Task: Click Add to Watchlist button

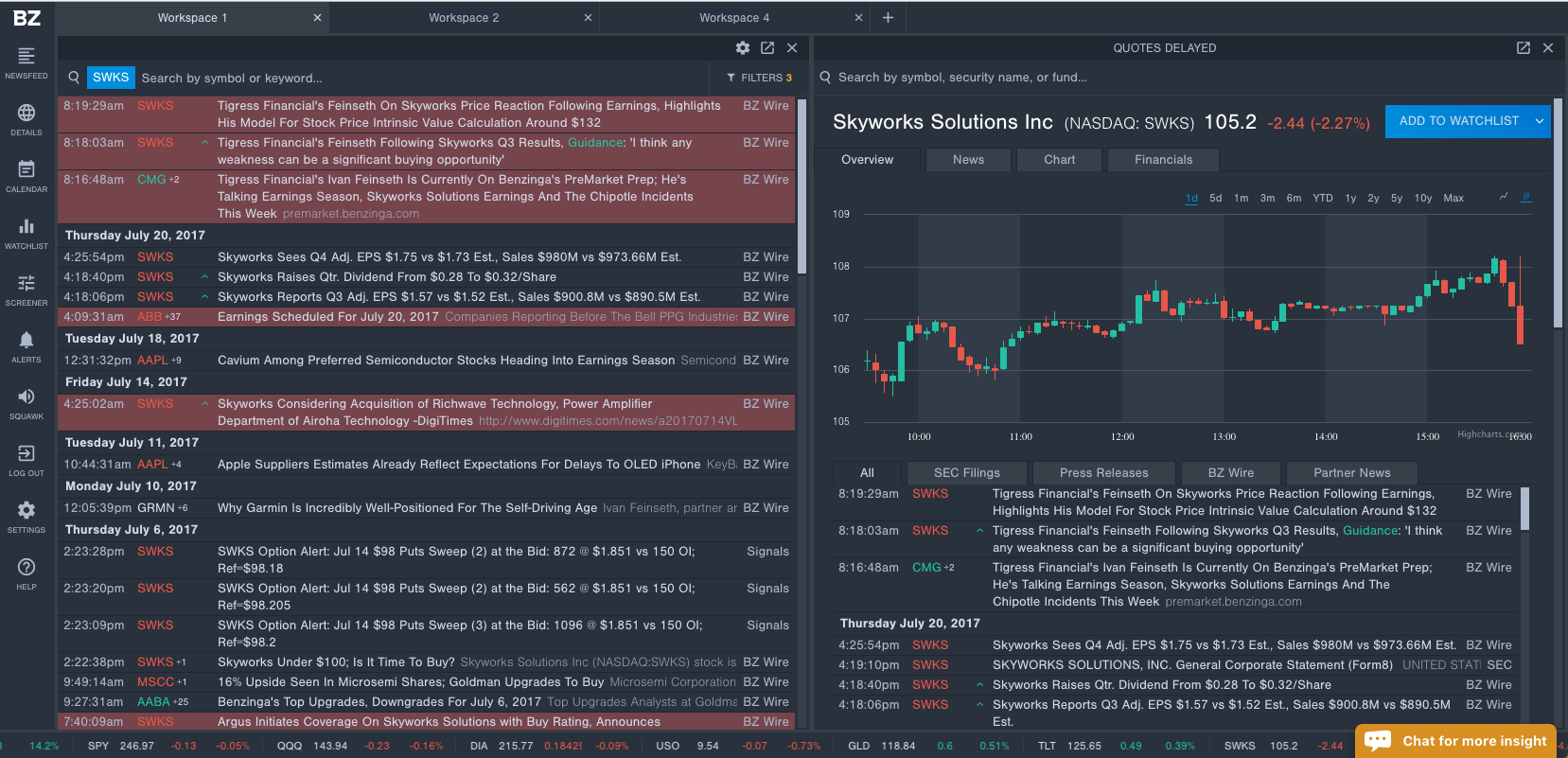Action: click(x=1458, y=121)
